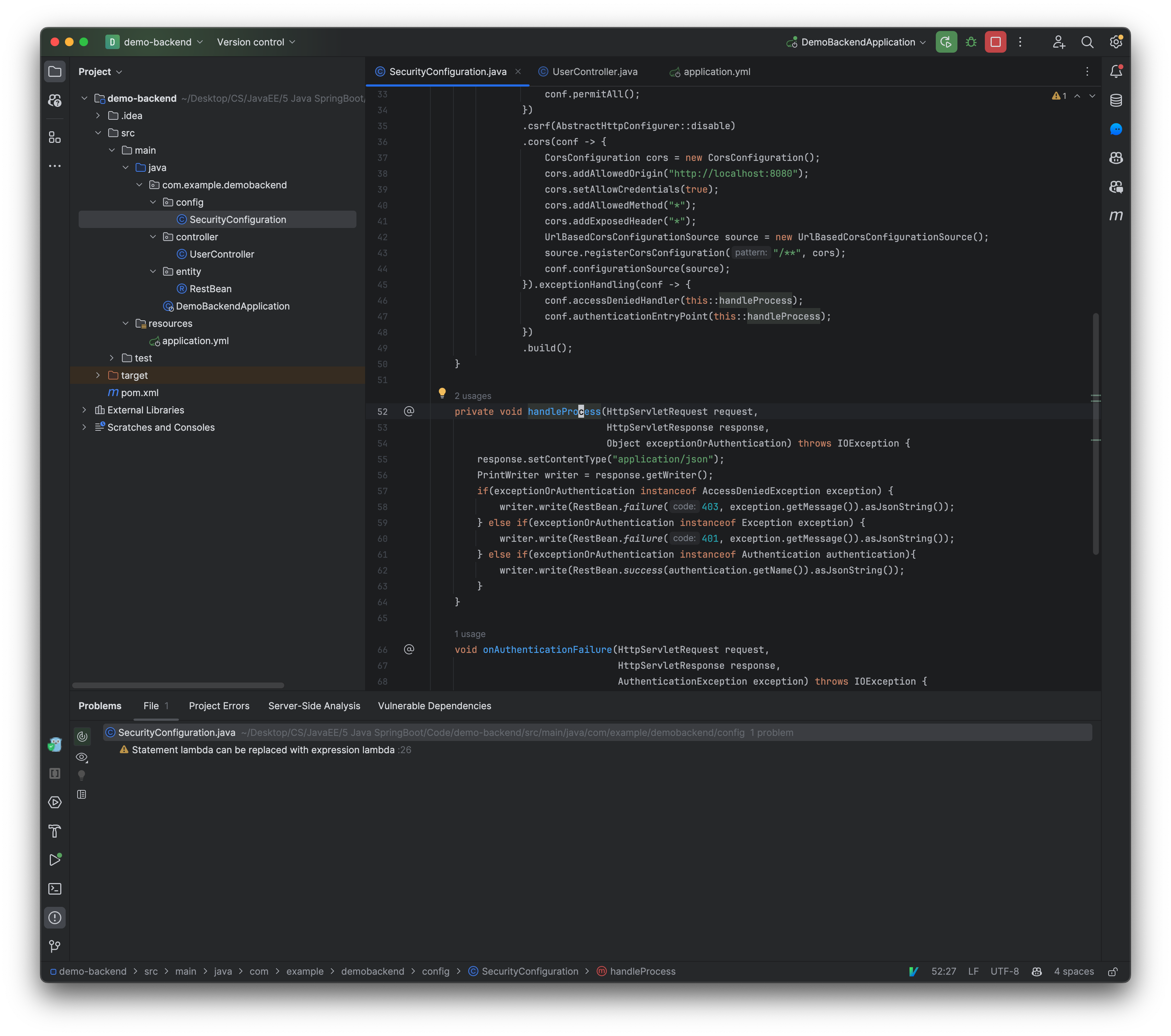Open the blue AI chat assistant icon
The height and width of the screenshot is (1036, 1171).
[x=1116, y=129]
